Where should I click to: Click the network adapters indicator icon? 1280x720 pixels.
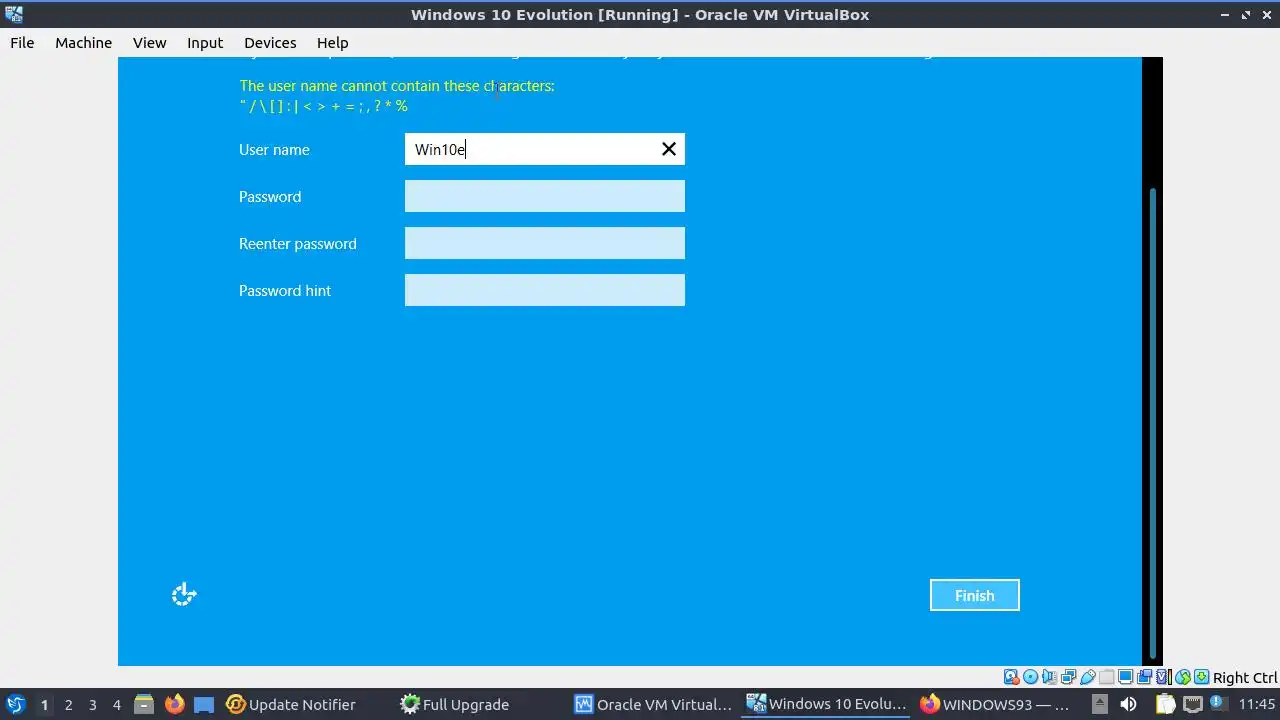coord(1068,677)
